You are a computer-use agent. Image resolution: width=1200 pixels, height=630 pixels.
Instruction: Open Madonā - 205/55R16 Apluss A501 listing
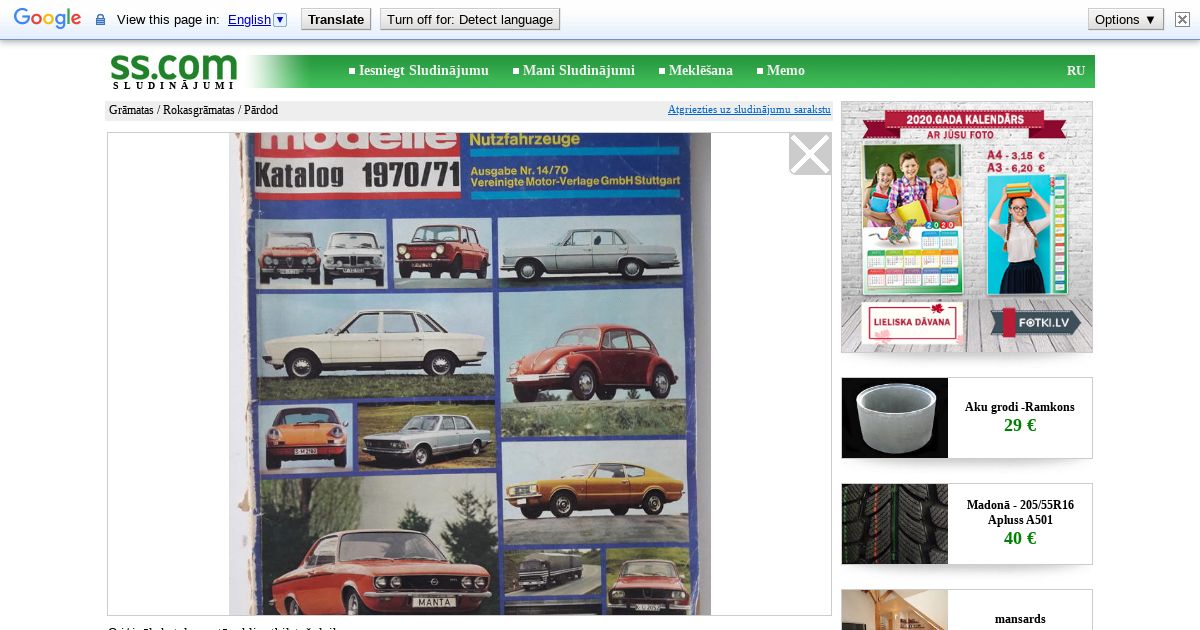point(1020,513)
